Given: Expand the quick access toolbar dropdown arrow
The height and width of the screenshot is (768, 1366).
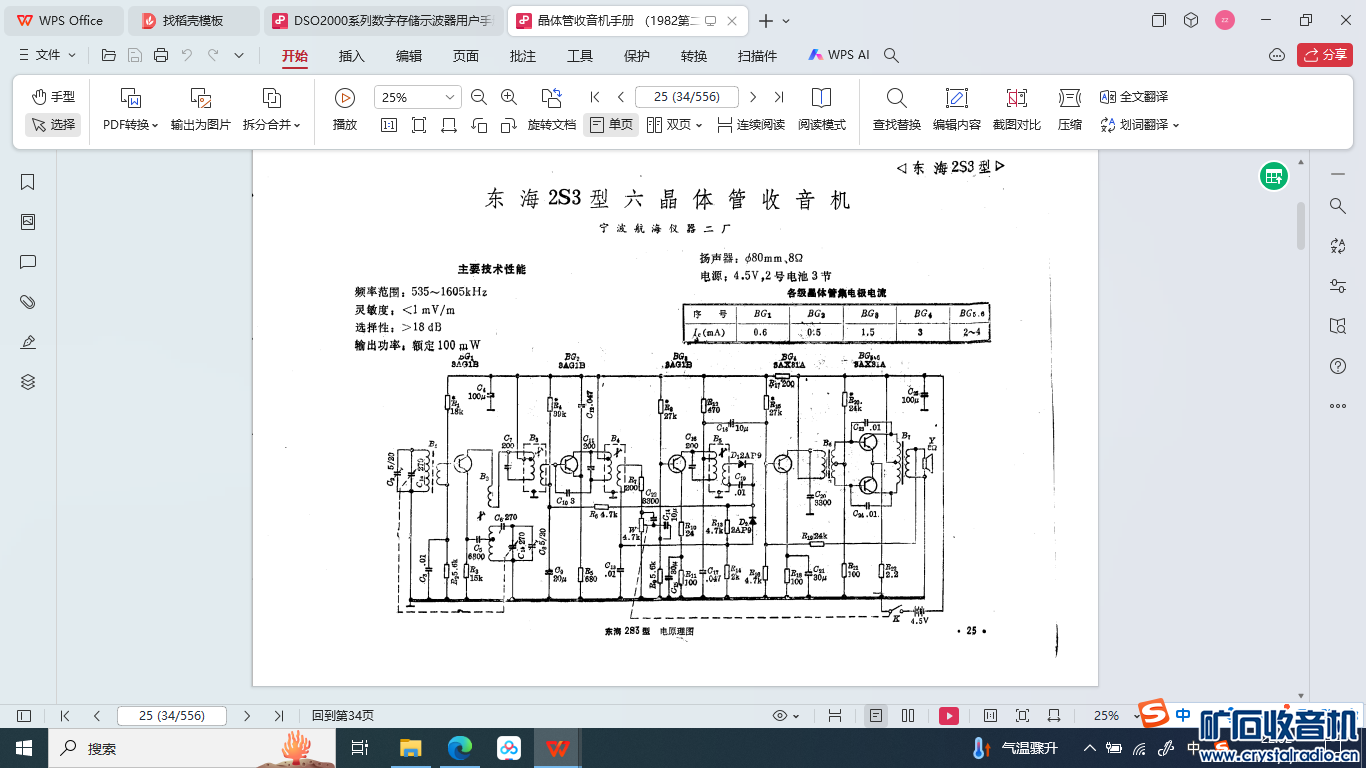Looking at the screenshot, I should [239, 56].
